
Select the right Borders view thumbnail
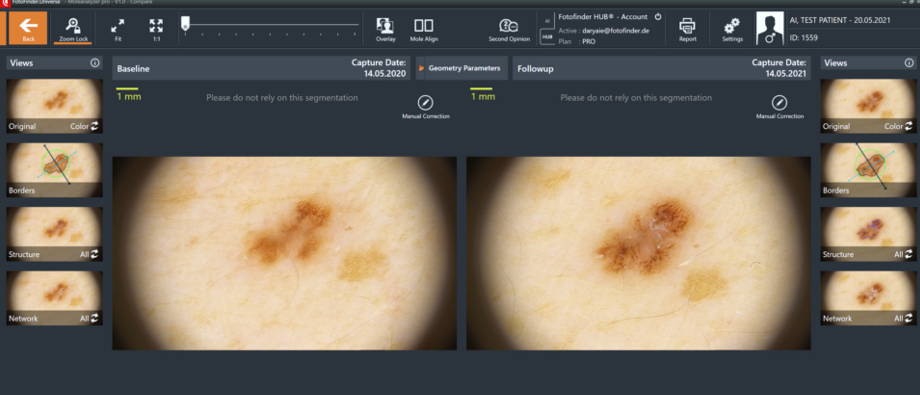coord(868,170)
